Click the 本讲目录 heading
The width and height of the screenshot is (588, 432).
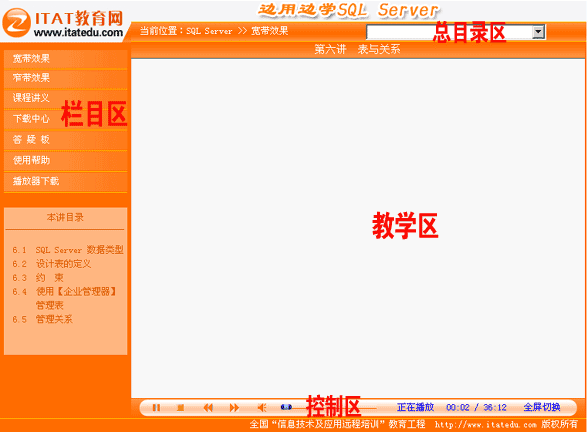pyautogui.click(x=65, y=218)
